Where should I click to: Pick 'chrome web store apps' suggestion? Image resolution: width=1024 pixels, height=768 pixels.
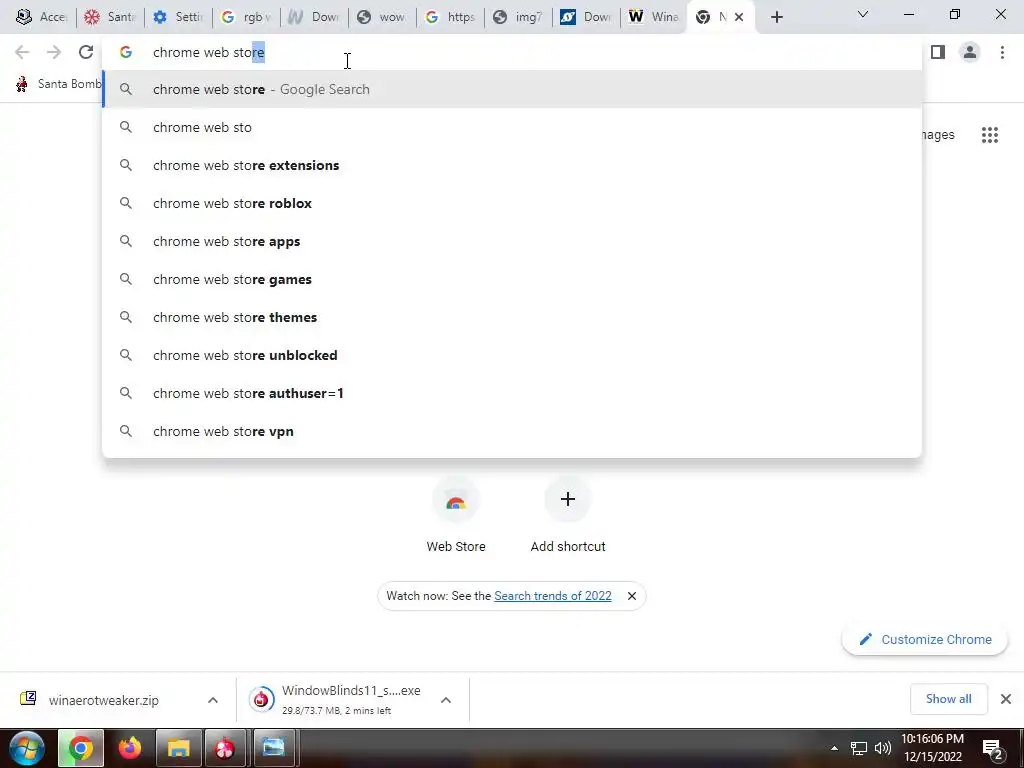click(512, 241)
